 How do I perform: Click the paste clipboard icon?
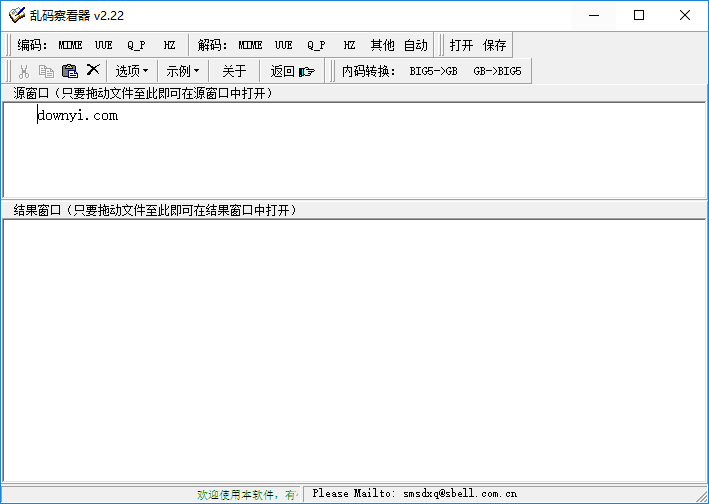[69, 71]
